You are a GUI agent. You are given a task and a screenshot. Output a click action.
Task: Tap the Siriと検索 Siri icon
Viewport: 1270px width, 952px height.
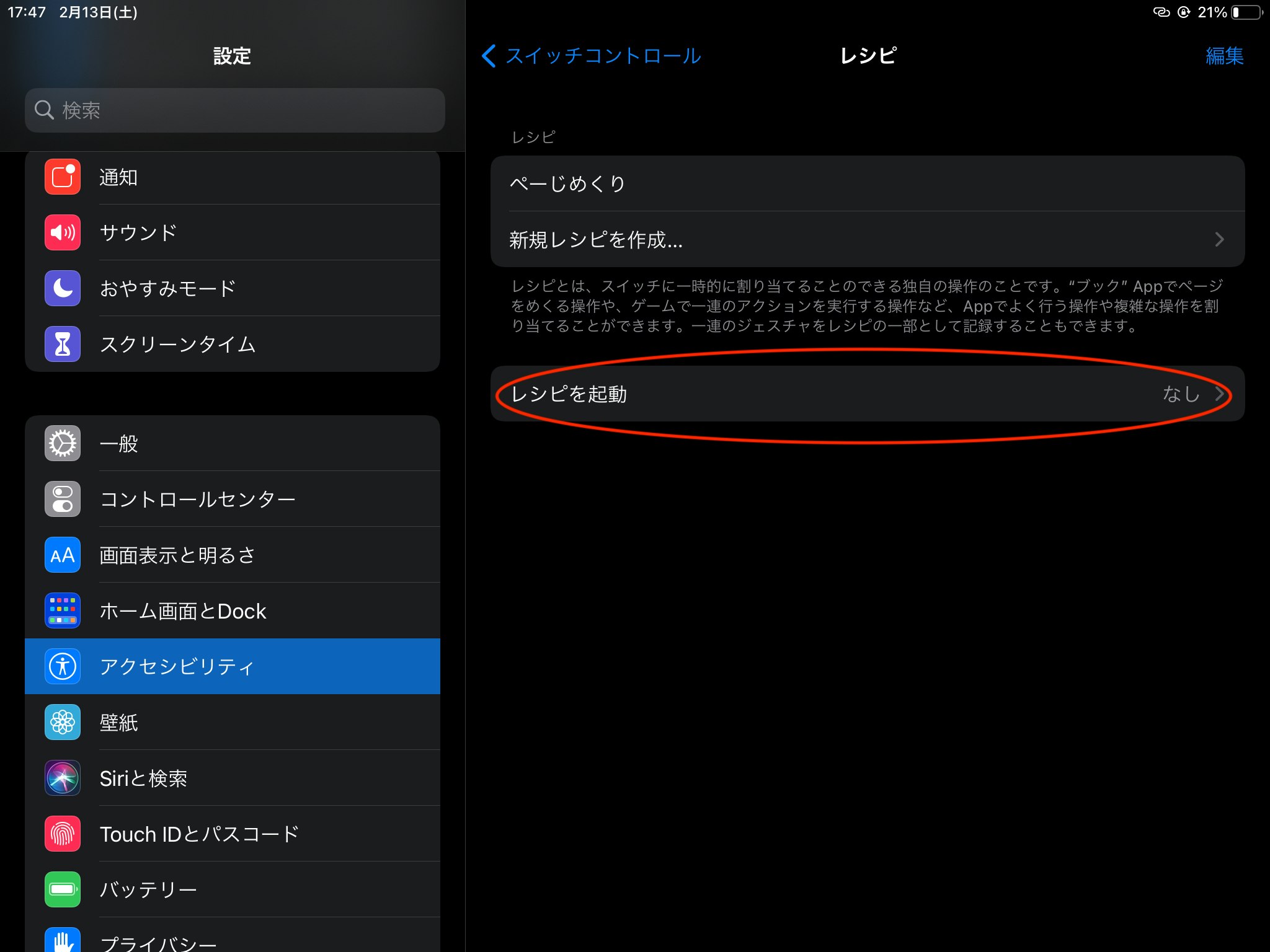(x=63, y=778)
